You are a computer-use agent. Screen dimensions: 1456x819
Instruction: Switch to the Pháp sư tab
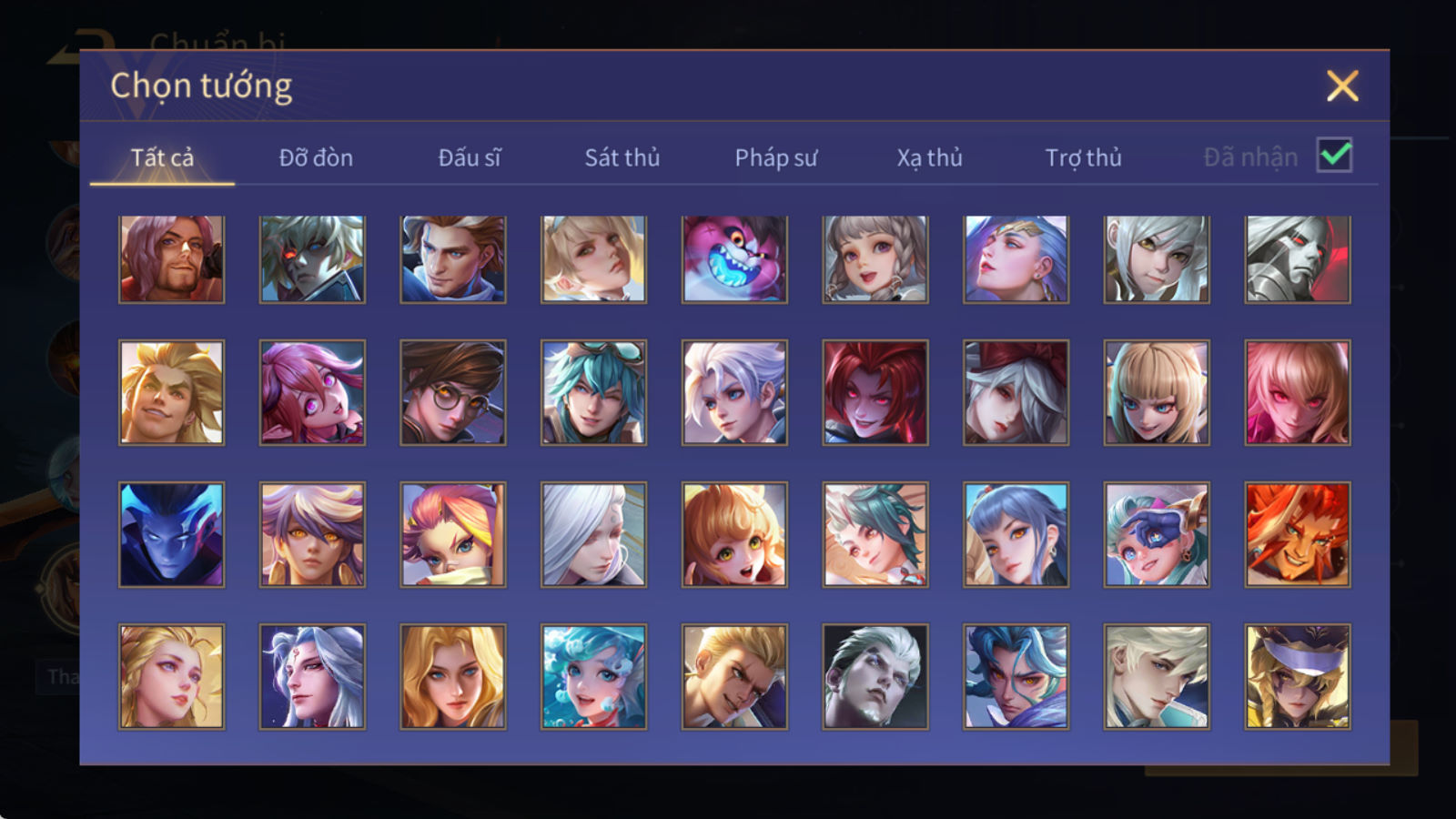(x=776, y=157)
